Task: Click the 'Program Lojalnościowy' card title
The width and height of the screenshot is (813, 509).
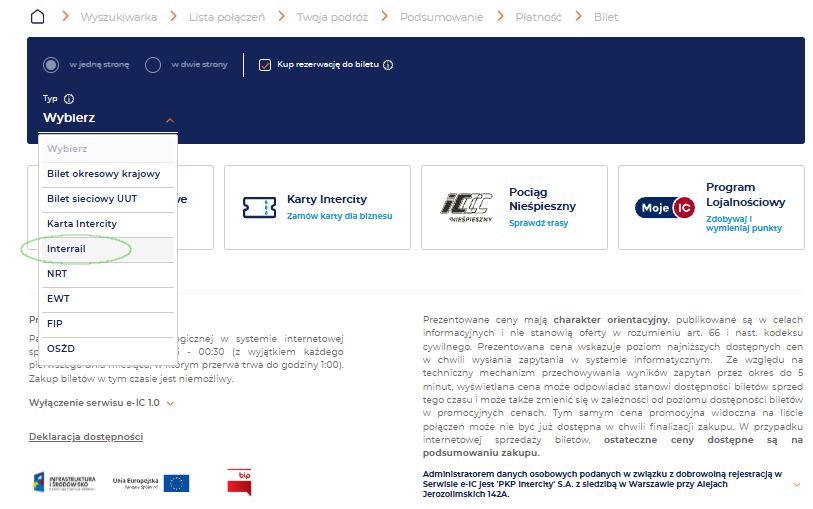Action: (746, 194)
